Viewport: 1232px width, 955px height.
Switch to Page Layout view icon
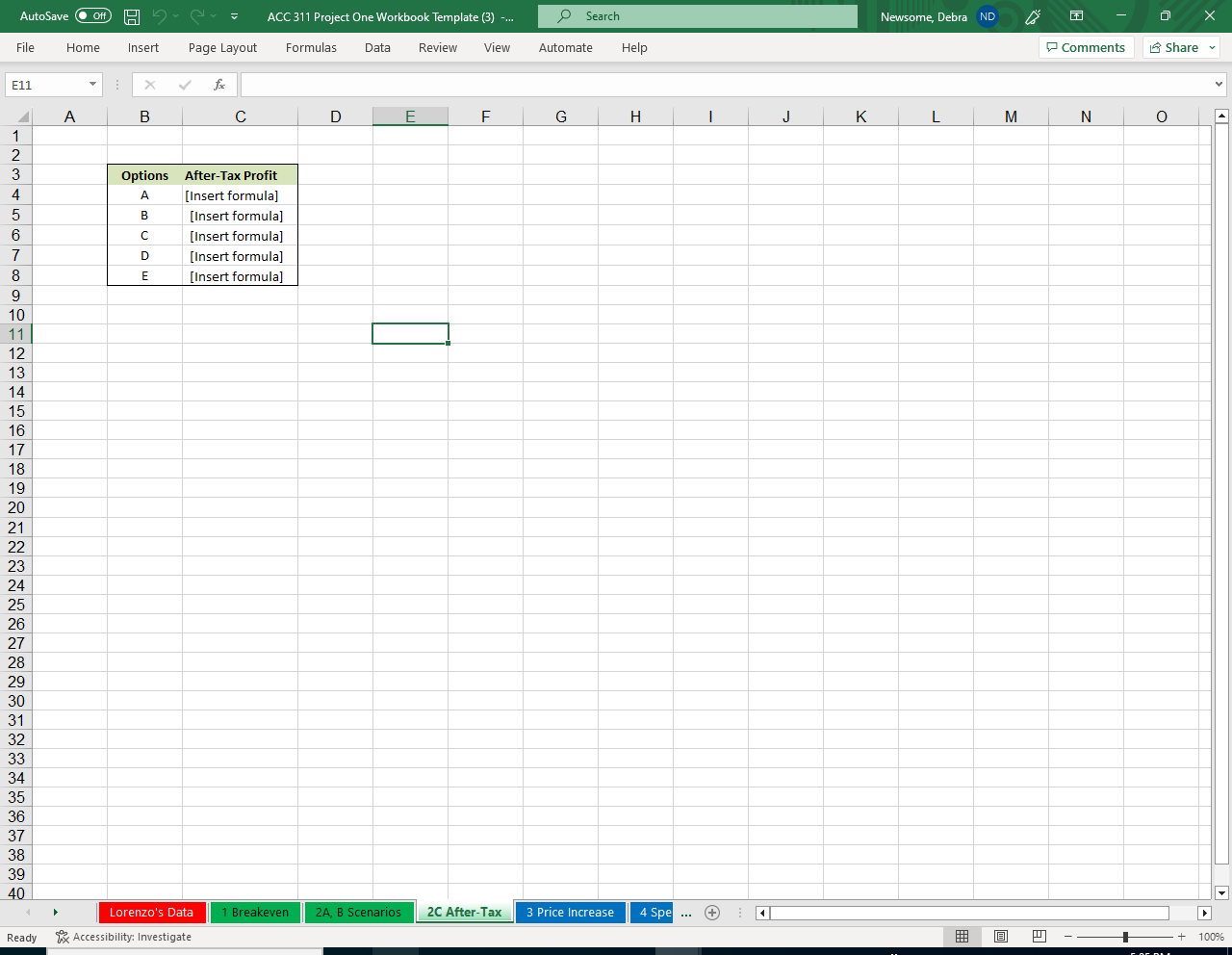[1001, 937]
